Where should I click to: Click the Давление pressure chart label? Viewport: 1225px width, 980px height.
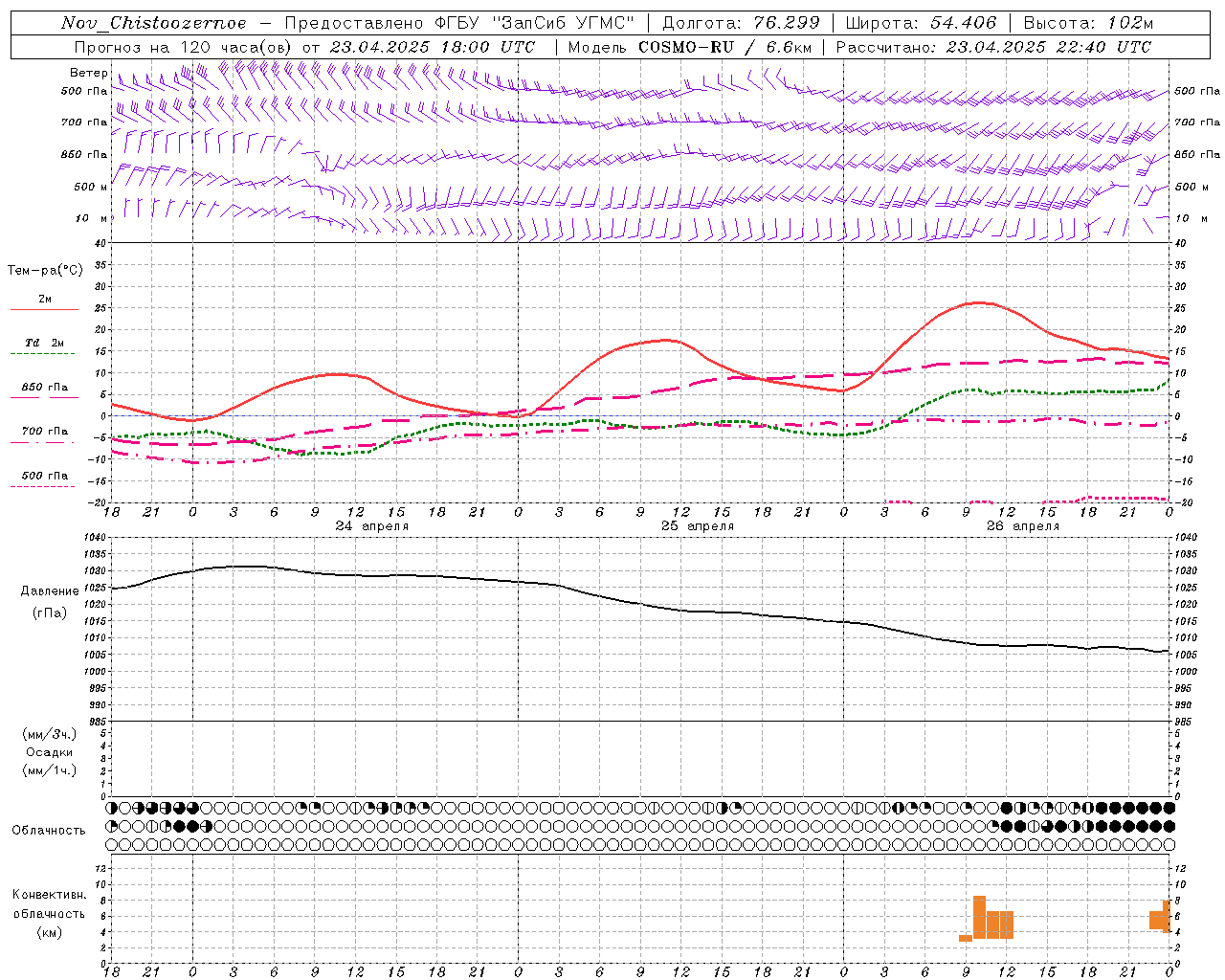(49, 591)
